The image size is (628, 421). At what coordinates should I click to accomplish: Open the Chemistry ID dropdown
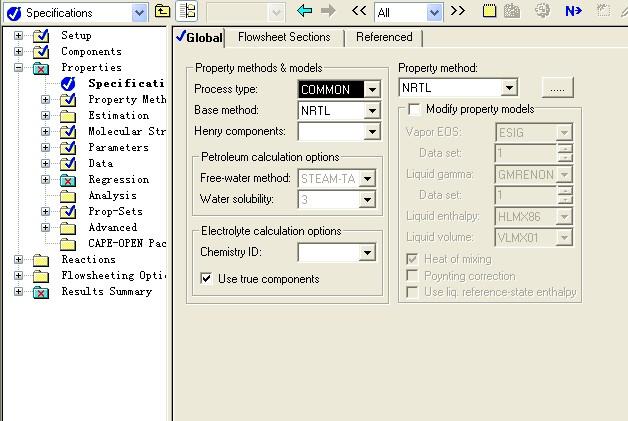[367, 252]
